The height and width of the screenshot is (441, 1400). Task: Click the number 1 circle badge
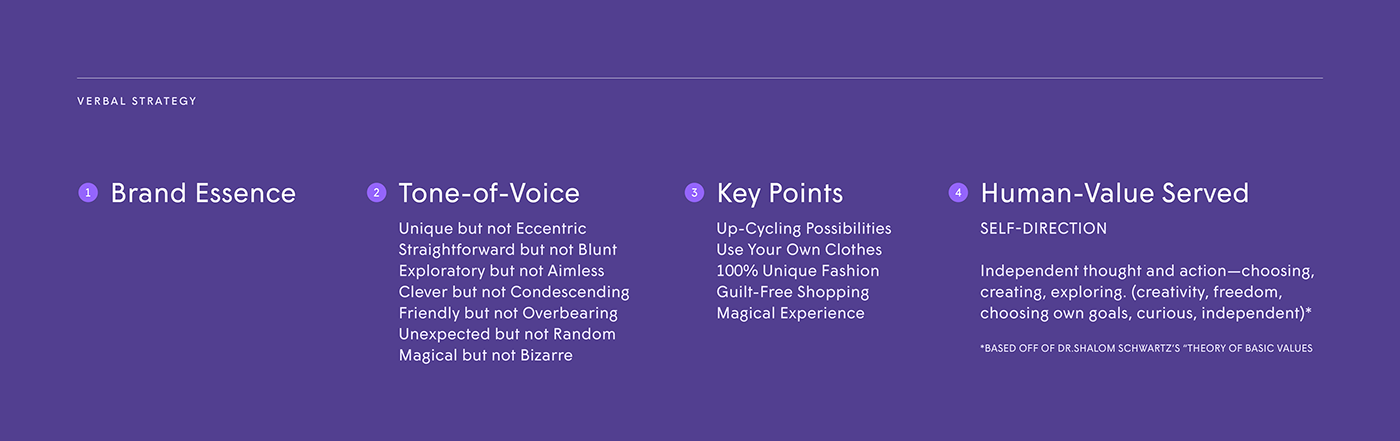(88, 193)
